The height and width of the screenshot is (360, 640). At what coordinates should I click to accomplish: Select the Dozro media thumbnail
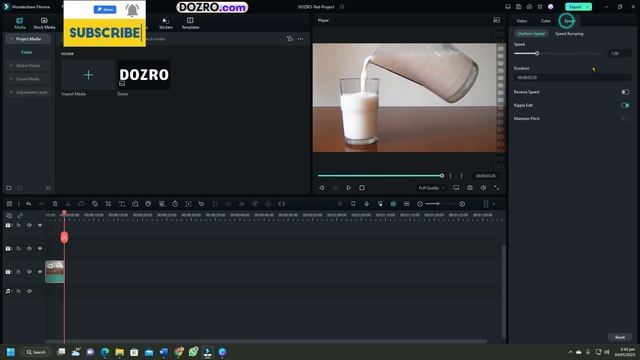(144, 75)
